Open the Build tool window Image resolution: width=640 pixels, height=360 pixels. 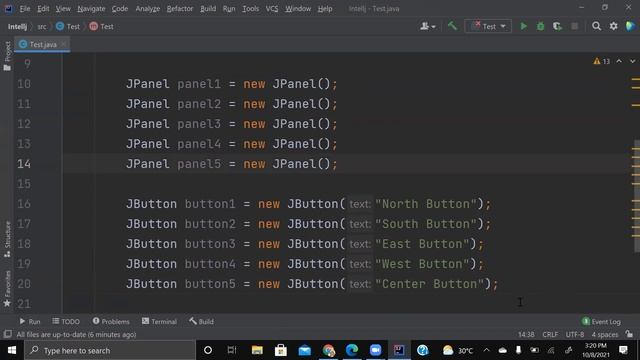[201, 322]
